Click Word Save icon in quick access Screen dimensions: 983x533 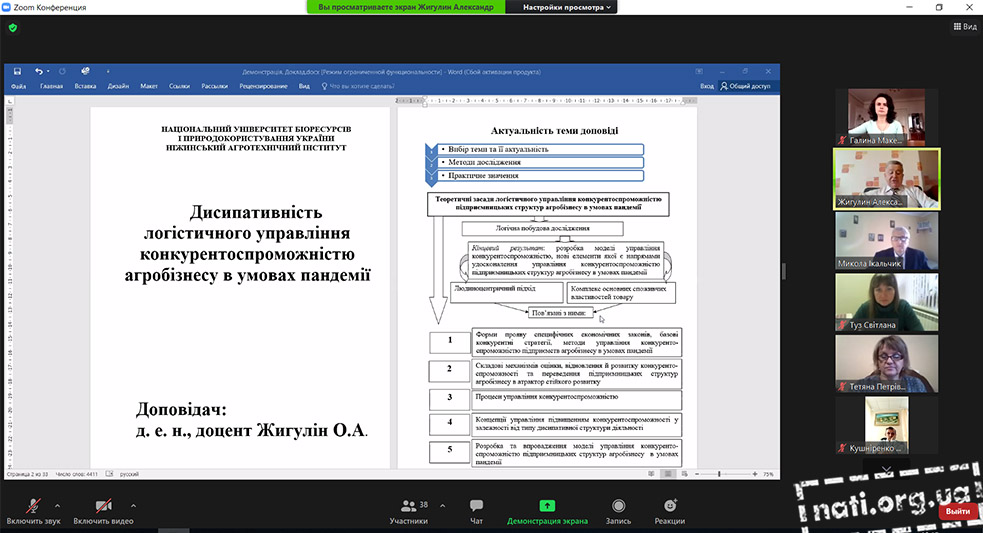pyautogui.click(x=18, y=71)
